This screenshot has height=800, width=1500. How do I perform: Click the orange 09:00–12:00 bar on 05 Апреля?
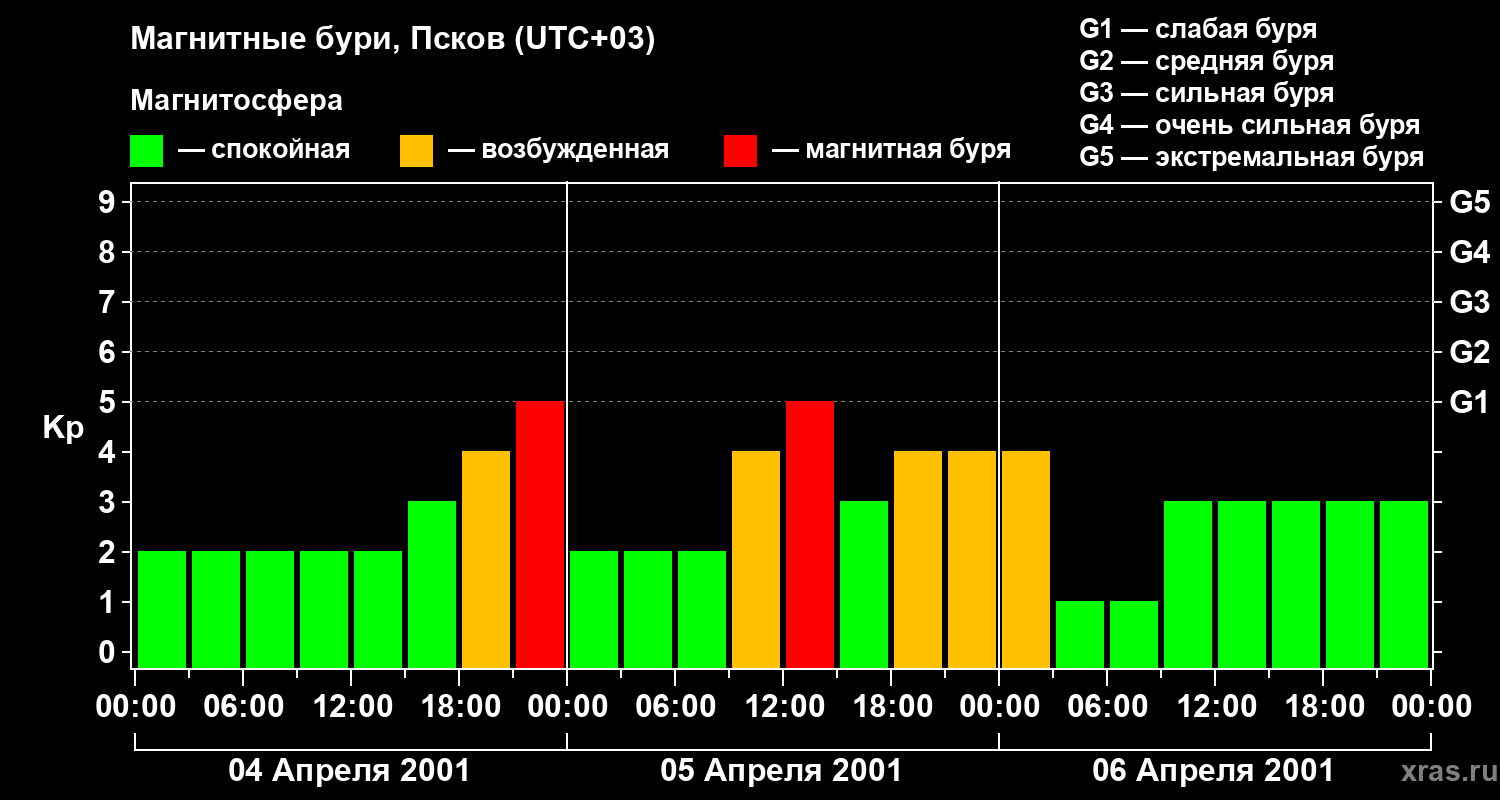coord(756,560)
